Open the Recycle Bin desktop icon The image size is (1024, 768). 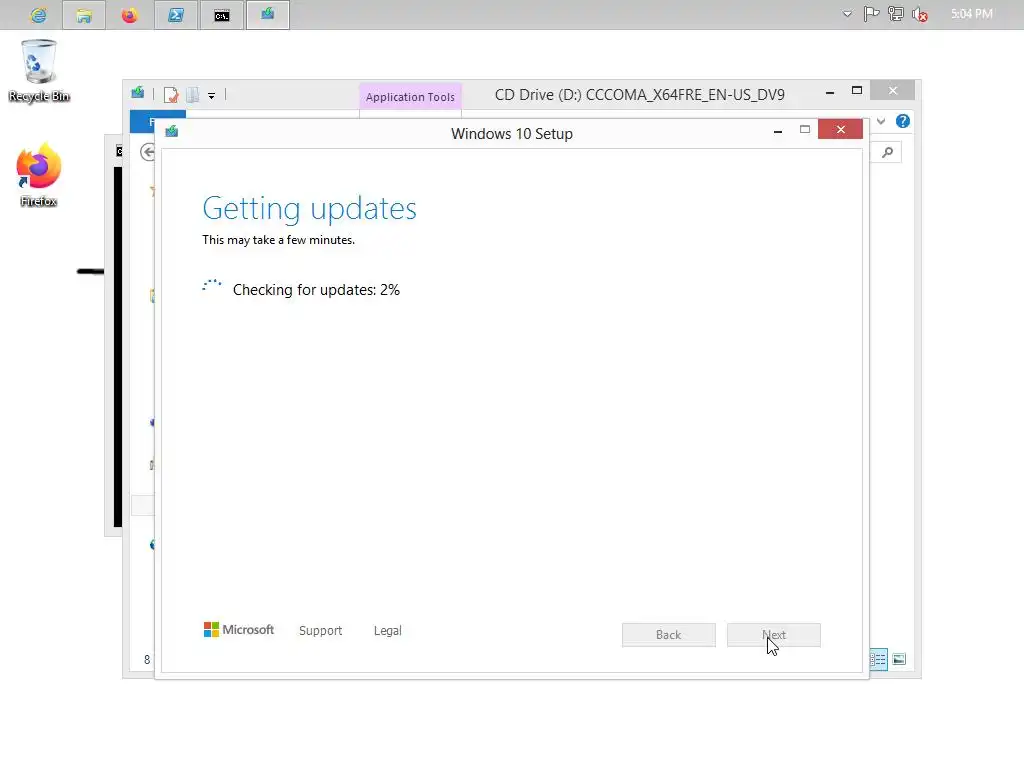click(x=39, y=71)
